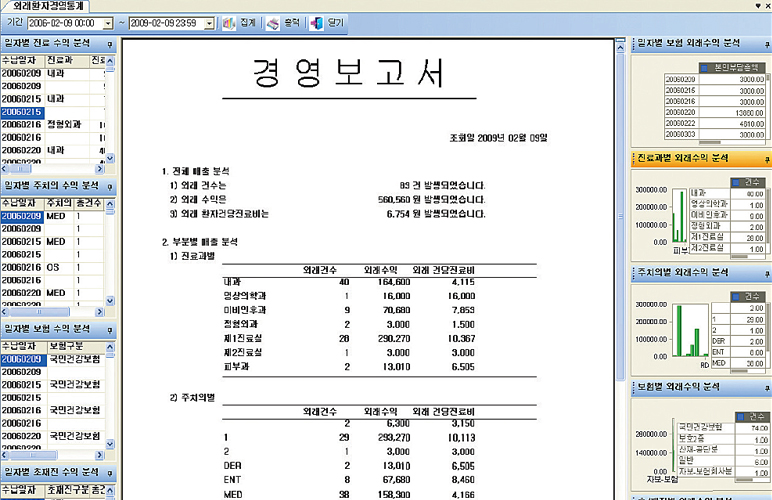Toggle pin icon on 일자별 주치의 수익 분석 panel

click(110, 187)
